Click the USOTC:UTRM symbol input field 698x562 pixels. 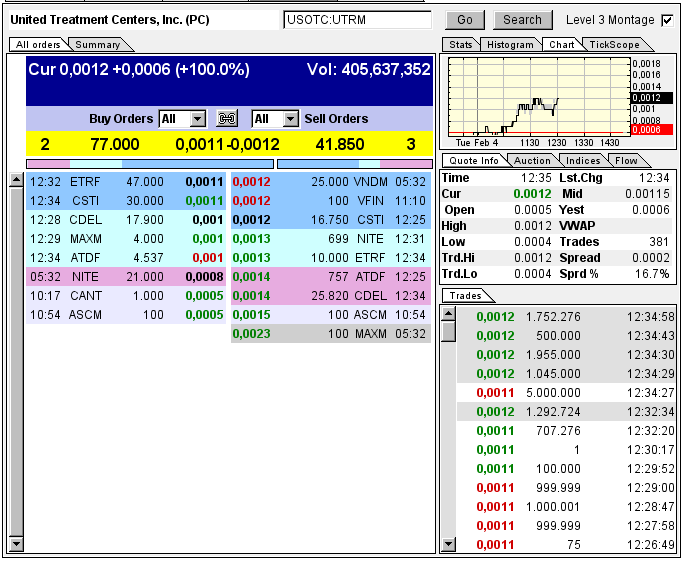click(x=357, y=20)
